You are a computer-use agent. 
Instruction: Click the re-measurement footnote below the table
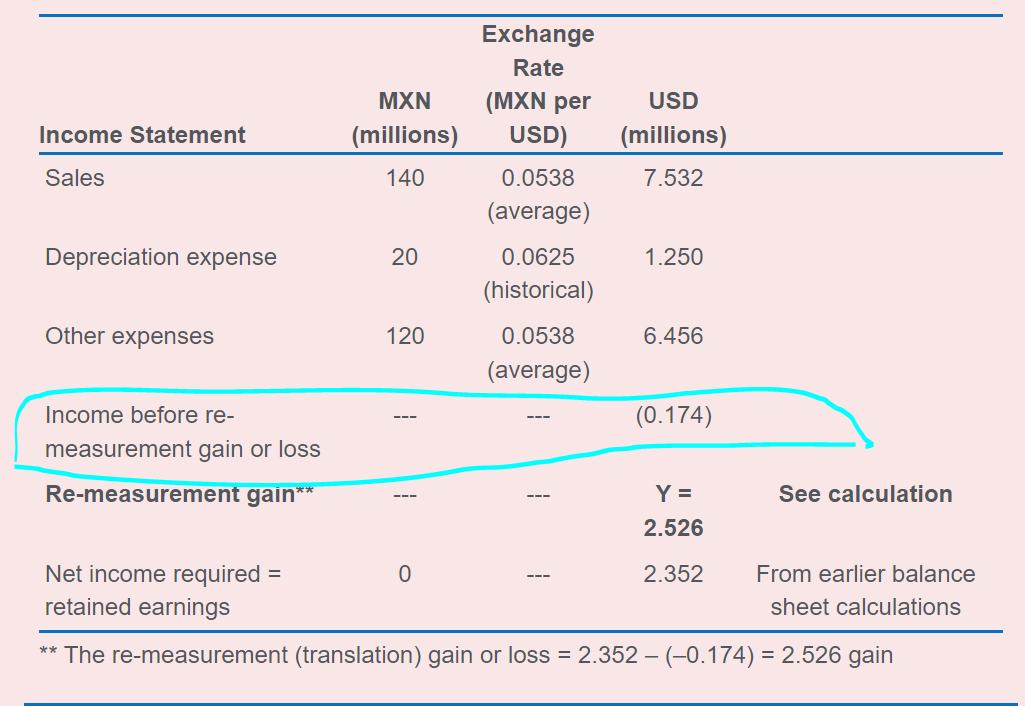pos(466,656)
